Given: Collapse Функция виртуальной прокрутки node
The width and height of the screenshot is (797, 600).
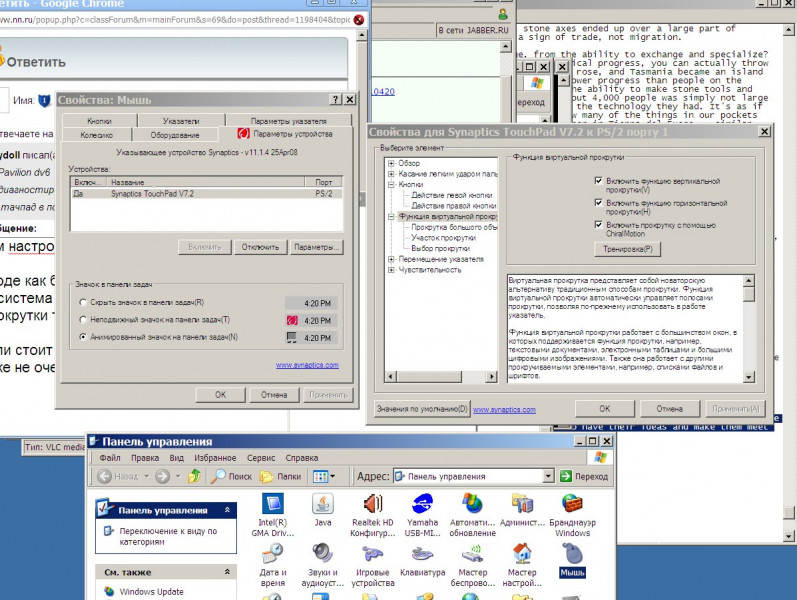Looking at the screenshot, I should (391, 217).
